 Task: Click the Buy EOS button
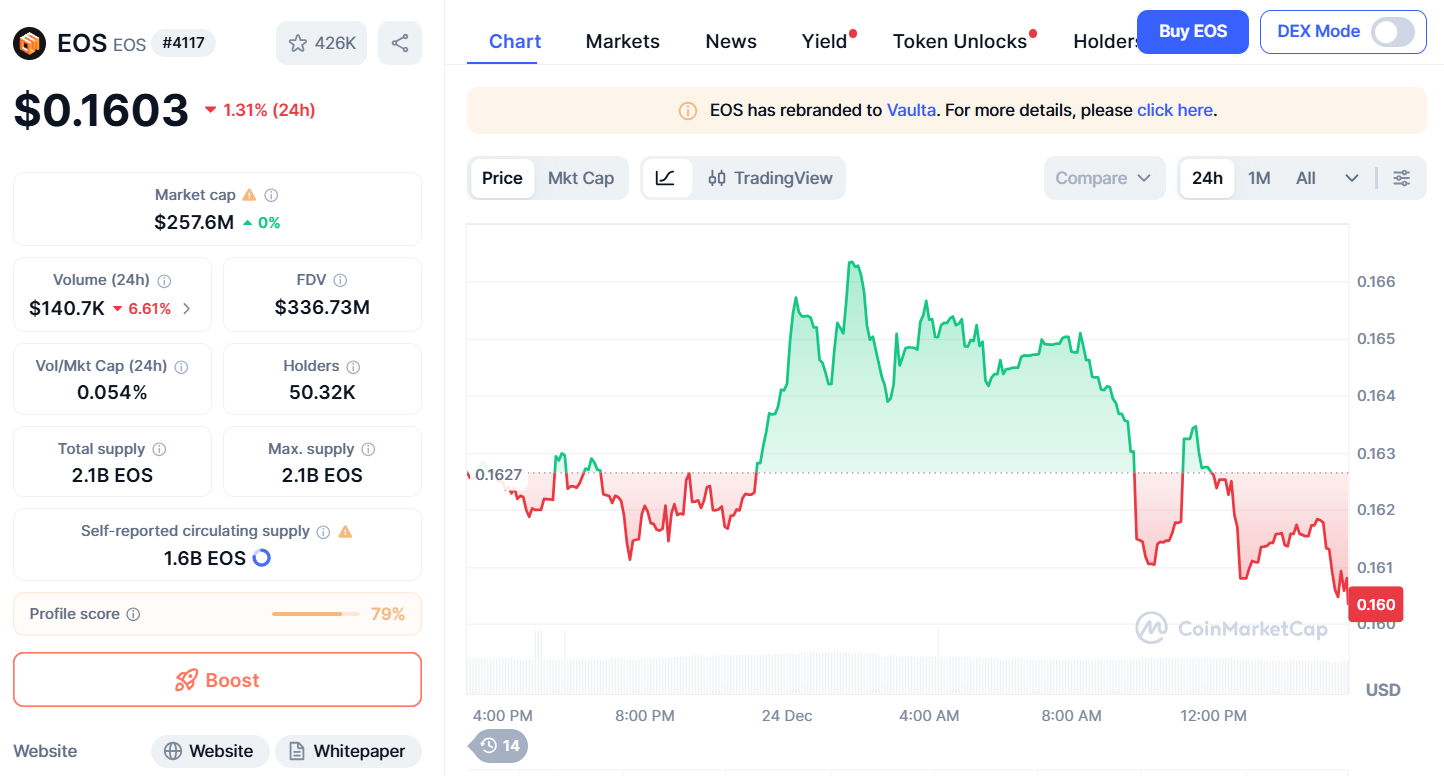[x=1192, y=31]
